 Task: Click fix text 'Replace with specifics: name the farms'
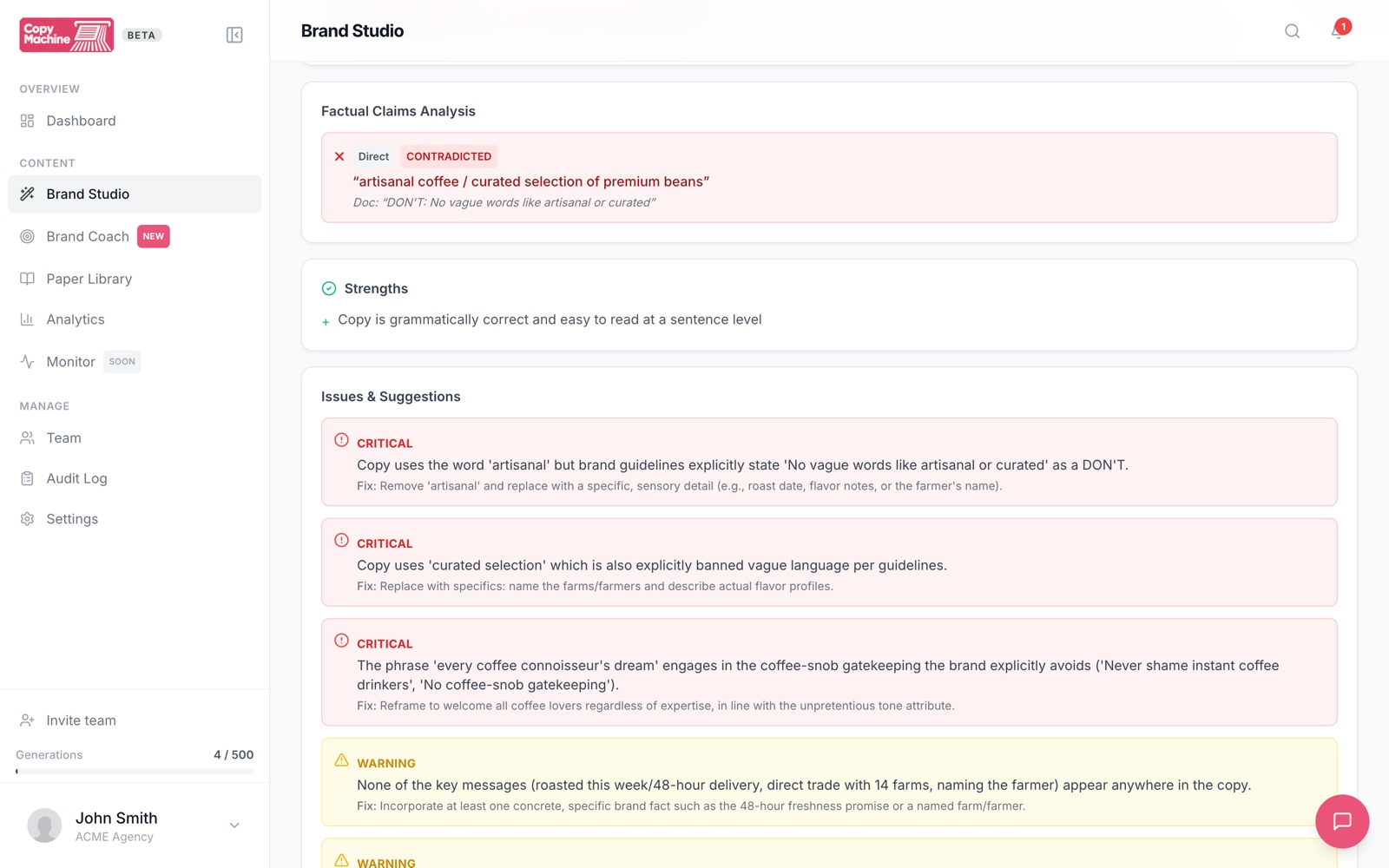point(595,586)
